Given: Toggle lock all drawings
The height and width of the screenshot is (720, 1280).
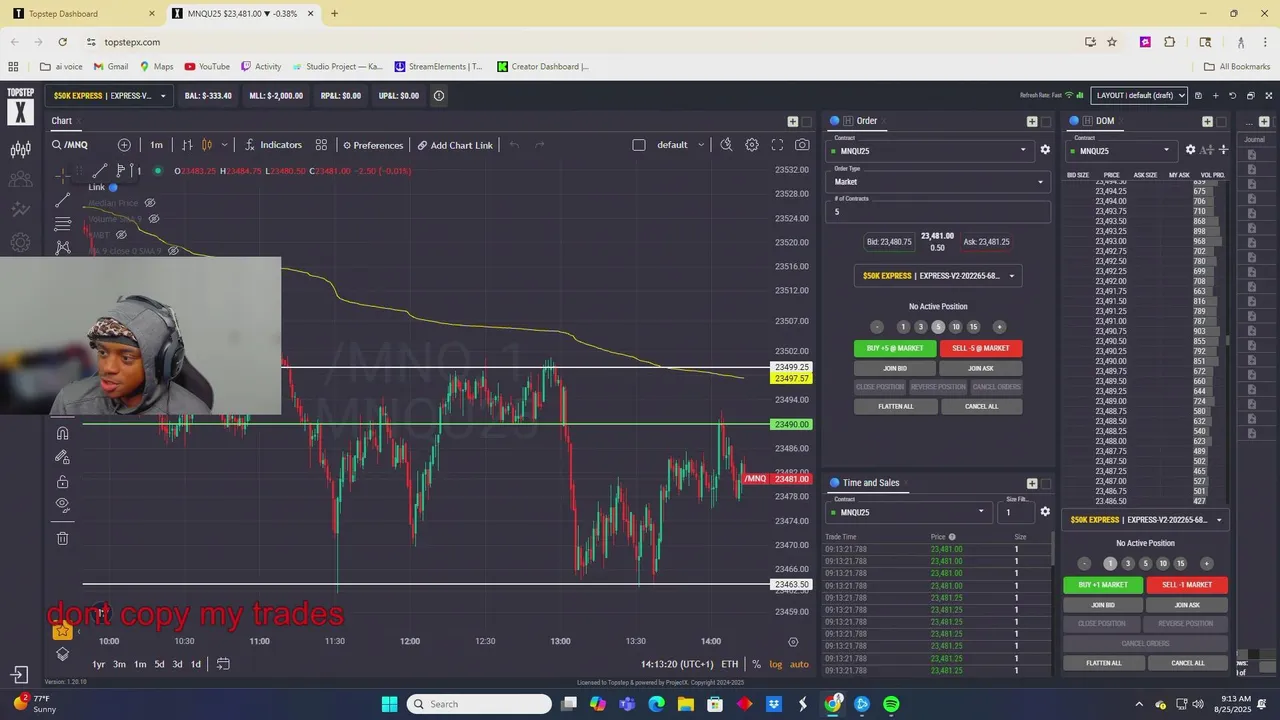Looking at the screenshot, I should (x=62, y=481).
